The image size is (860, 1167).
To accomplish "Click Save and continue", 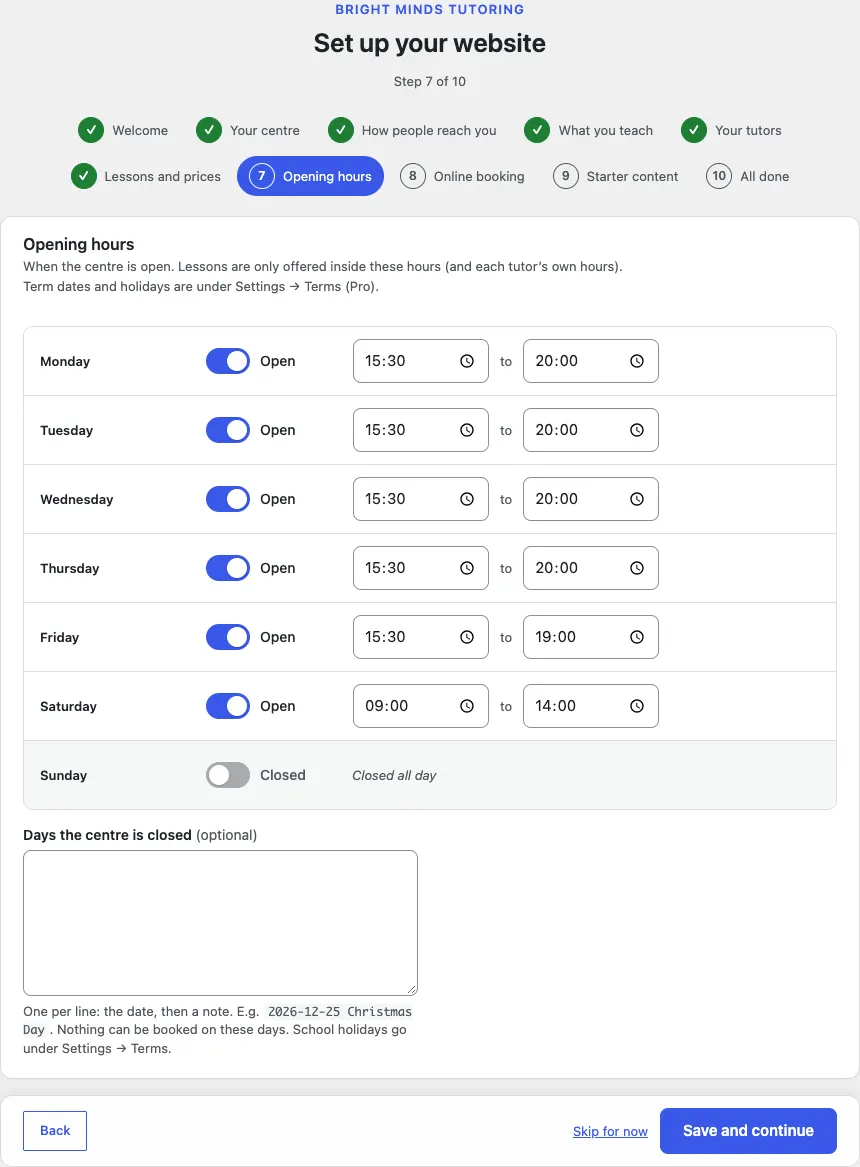I will click(x=748, y=1131).
